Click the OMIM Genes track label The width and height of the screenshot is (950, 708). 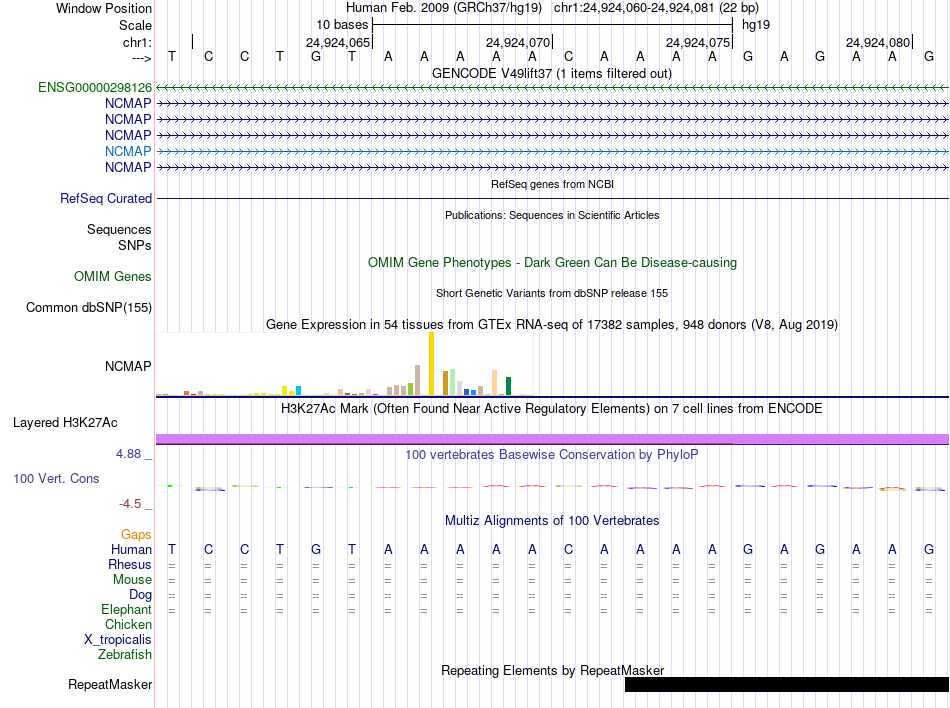[x=113, y=277]
